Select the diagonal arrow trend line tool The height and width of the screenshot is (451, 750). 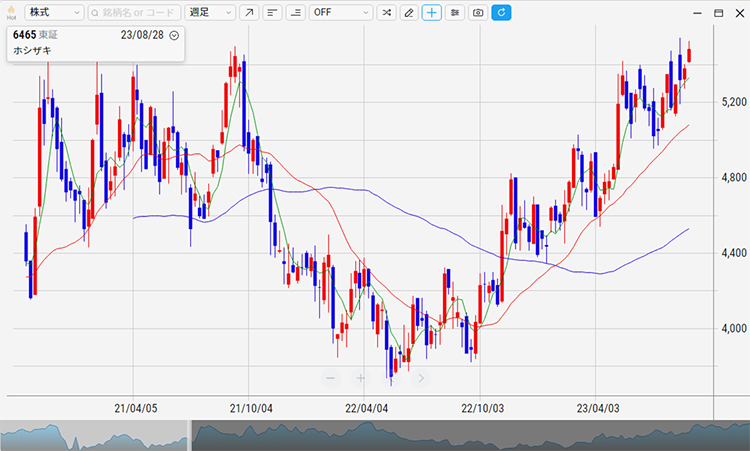point(249,13)
